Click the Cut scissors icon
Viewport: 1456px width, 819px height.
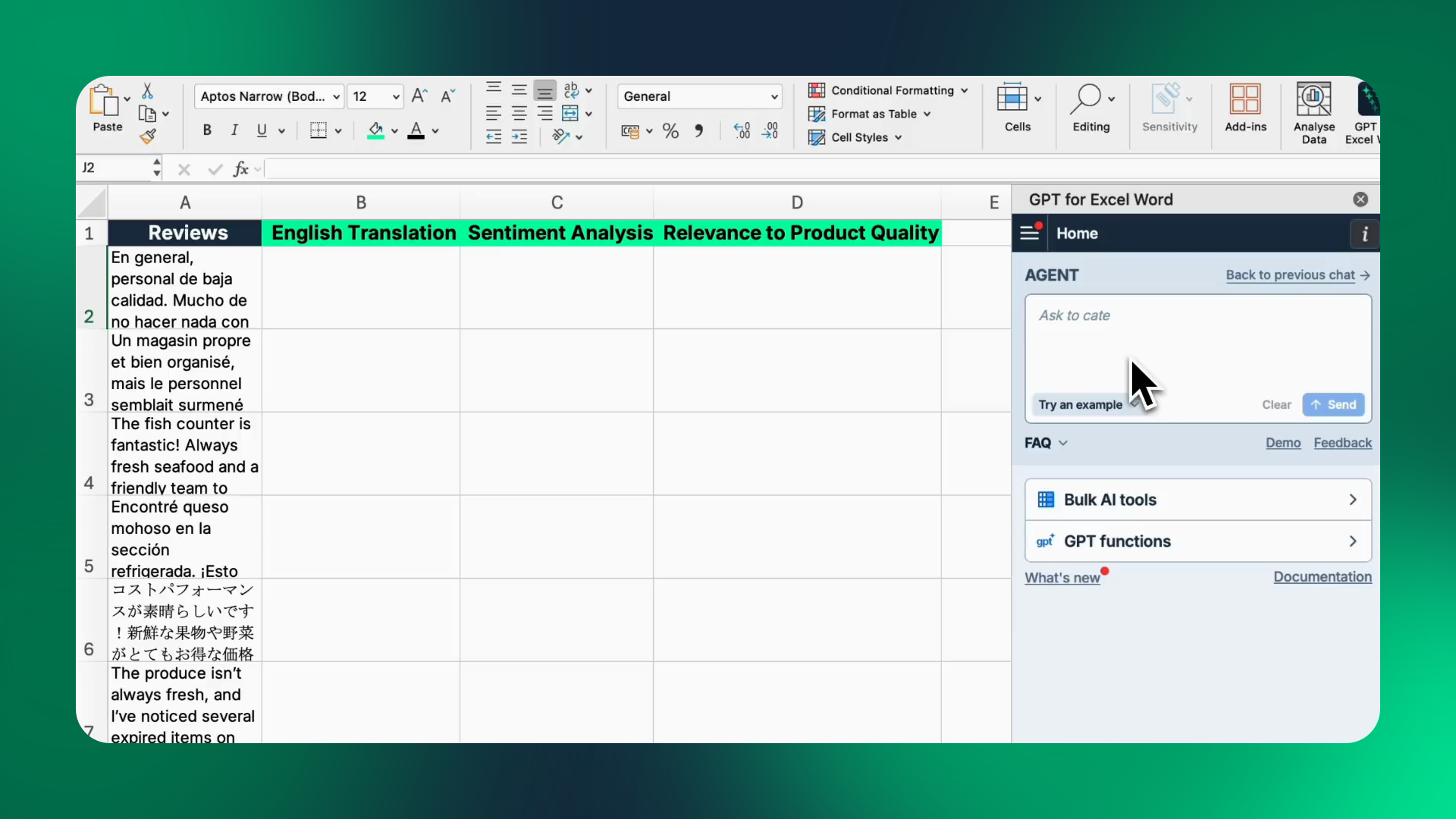click(x=148, y=91)
